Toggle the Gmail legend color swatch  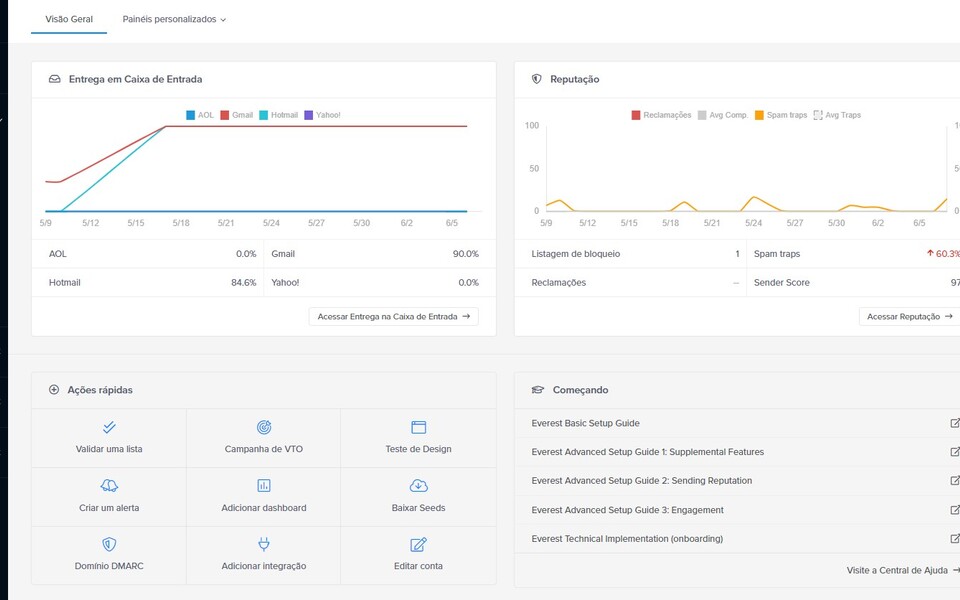click(225, 115)
